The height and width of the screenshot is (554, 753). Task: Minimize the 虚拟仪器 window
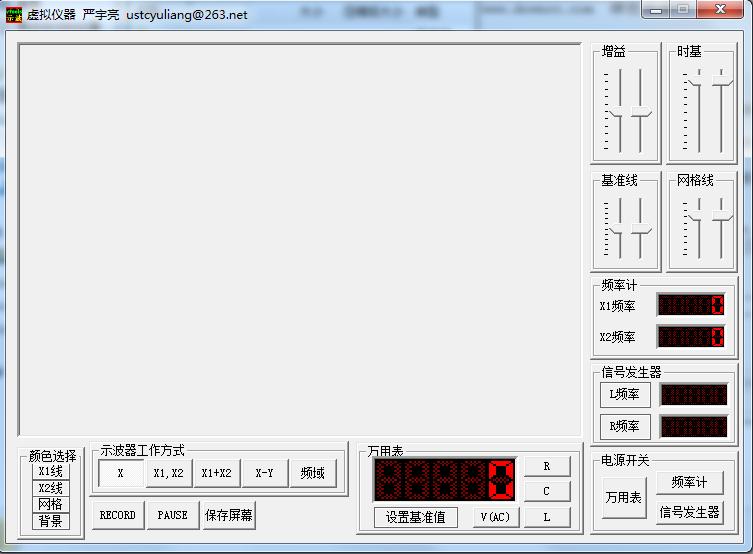point(656,10)
